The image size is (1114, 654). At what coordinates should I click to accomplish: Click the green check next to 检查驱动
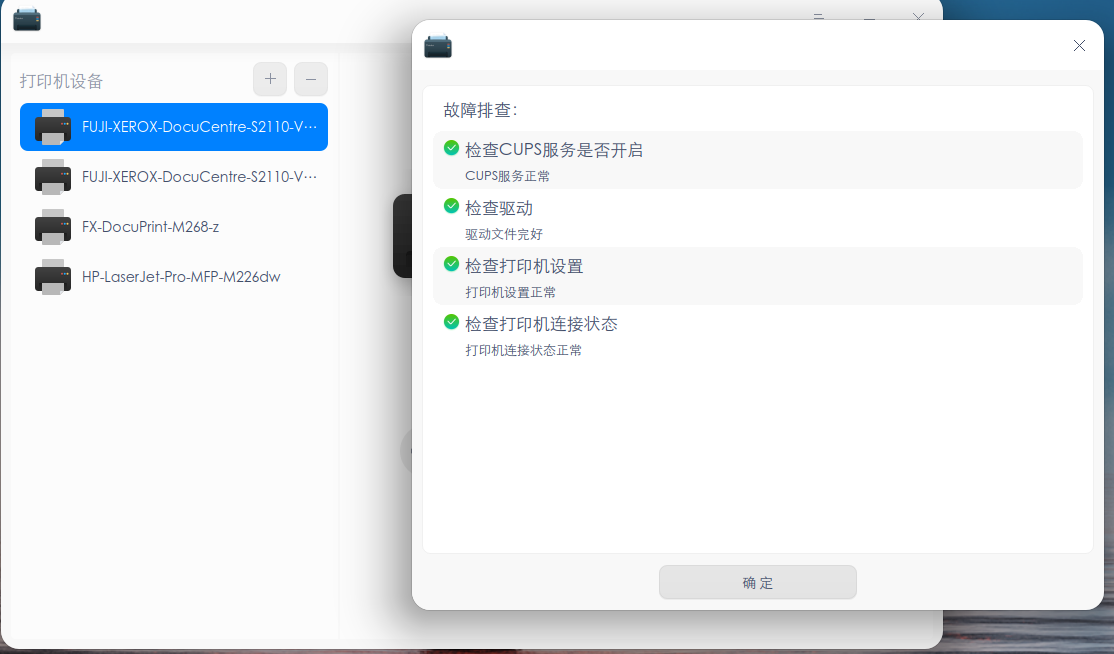[451, 206]
